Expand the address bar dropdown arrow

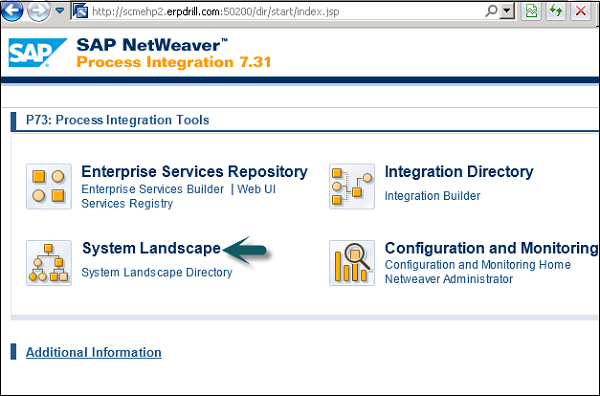507,11
